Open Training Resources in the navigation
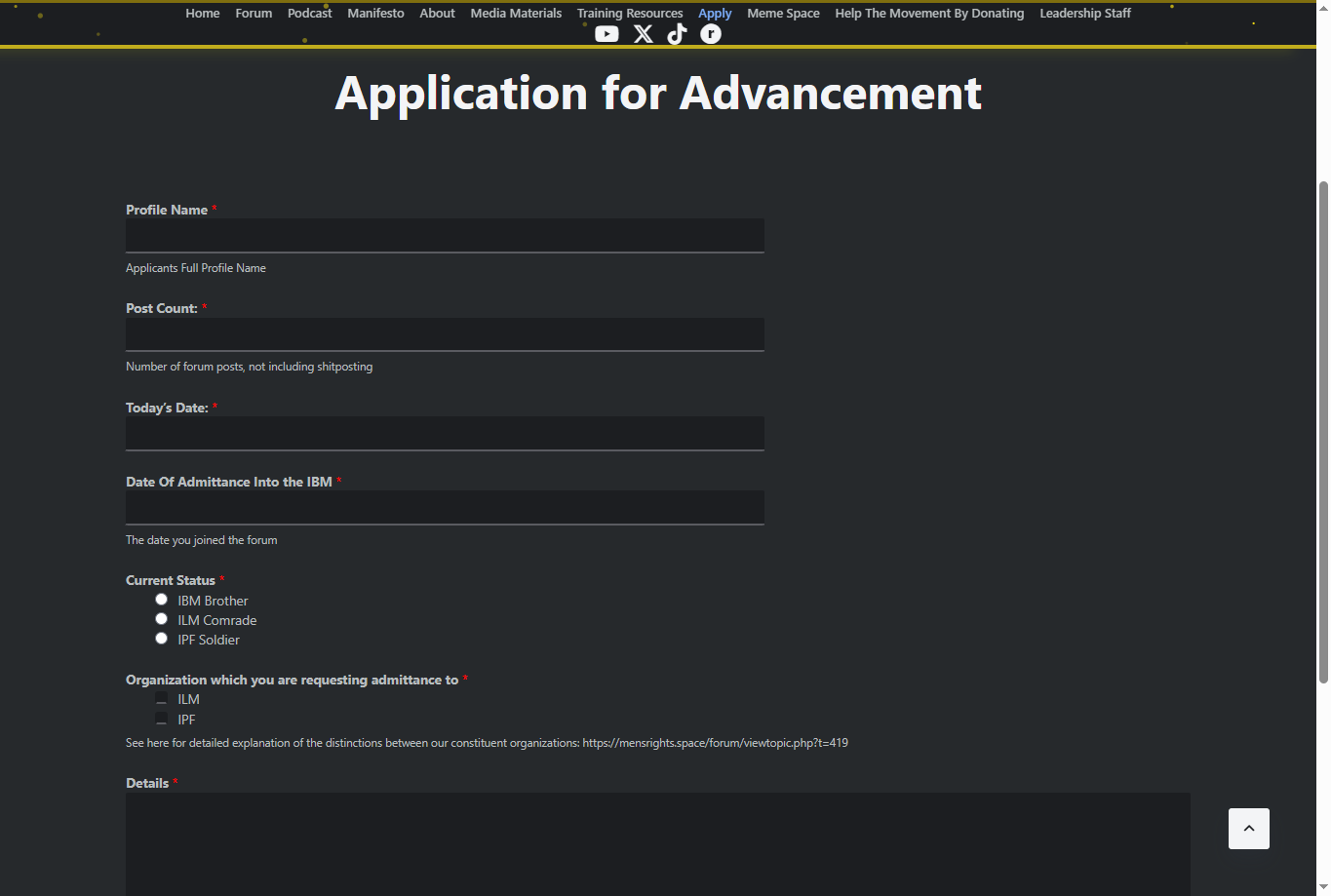 pyautogui.click(x=630, y=14)
